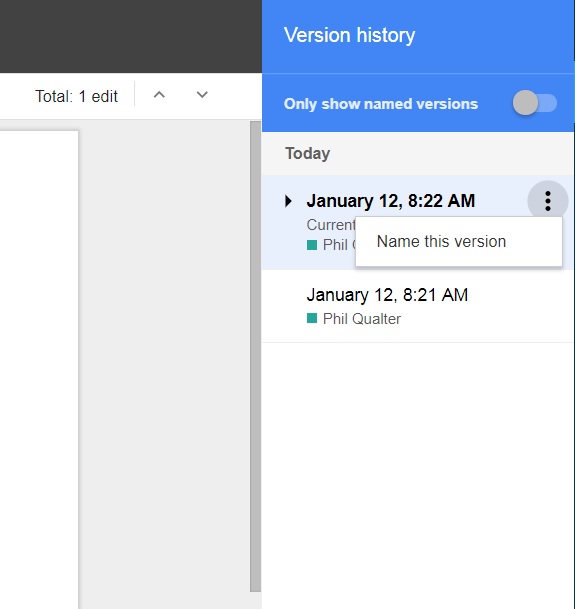Go to previous edit with up chevron

159,95
